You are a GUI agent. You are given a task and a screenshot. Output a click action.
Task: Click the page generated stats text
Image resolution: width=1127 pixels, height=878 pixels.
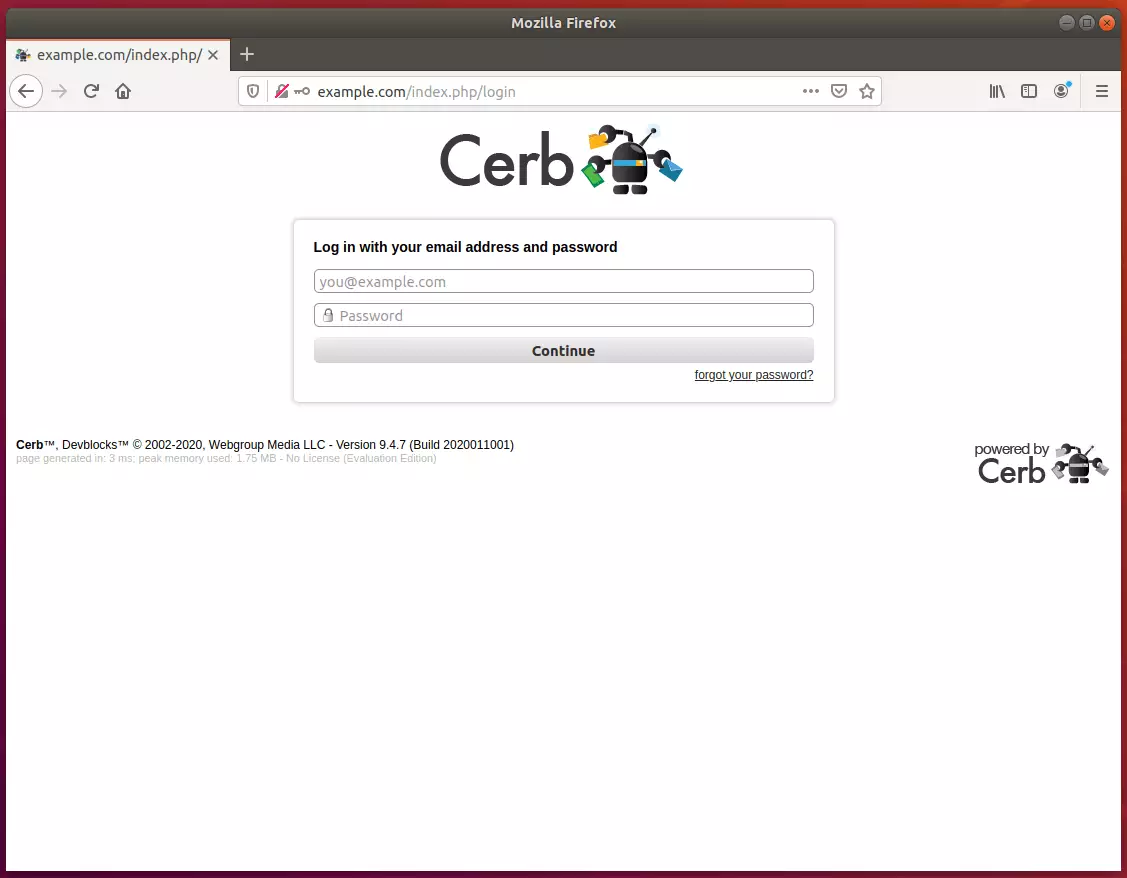[226, 458]
